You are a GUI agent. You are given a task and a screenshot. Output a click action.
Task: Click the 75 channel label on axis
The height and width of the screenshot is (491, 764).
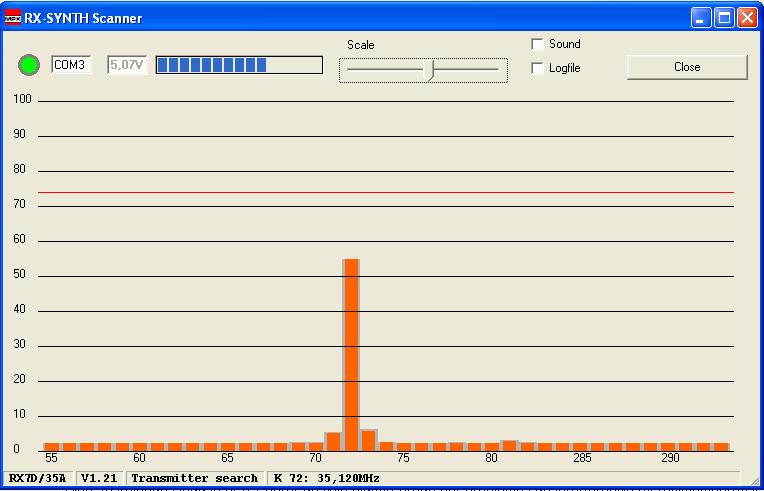coord(403,458)
